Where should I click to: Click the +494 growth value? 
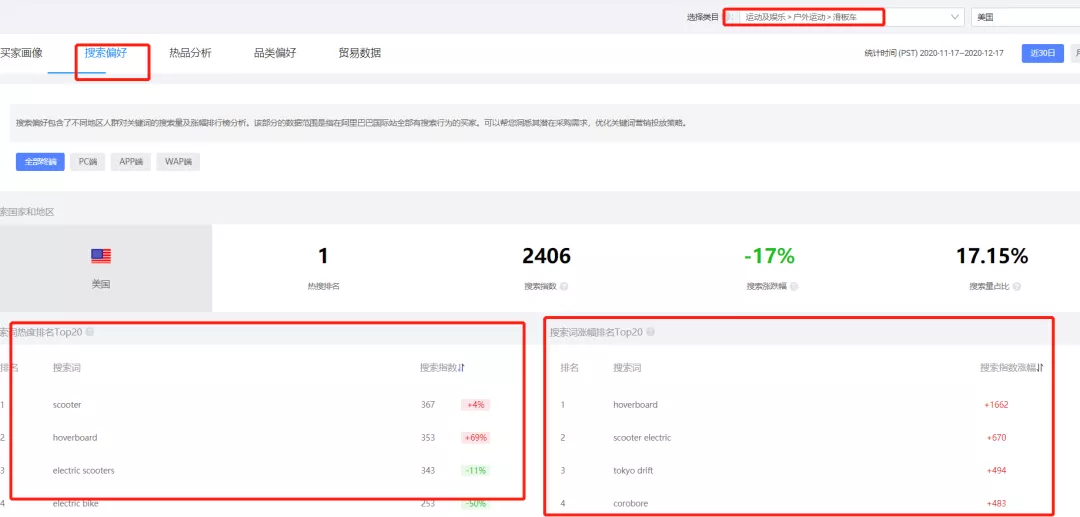pos(997,471)
